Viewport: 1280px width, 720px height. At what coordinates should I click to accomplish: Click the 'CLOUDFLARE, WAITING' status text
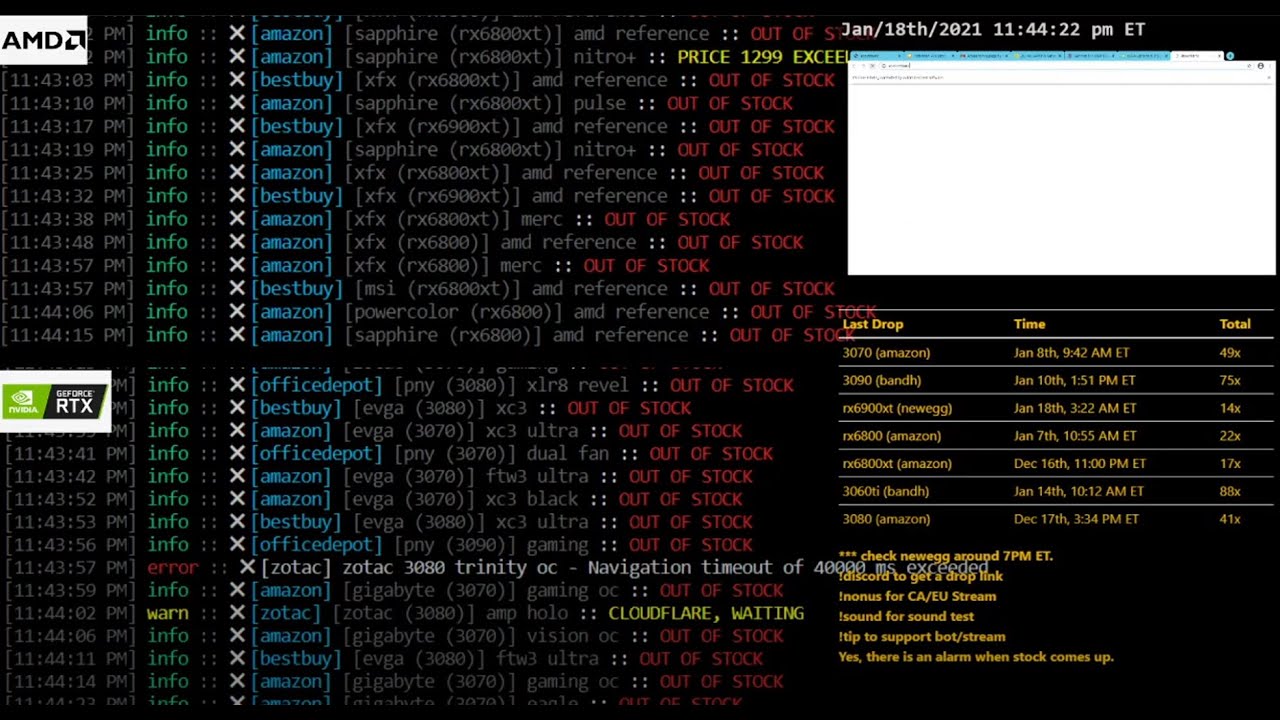706,613
